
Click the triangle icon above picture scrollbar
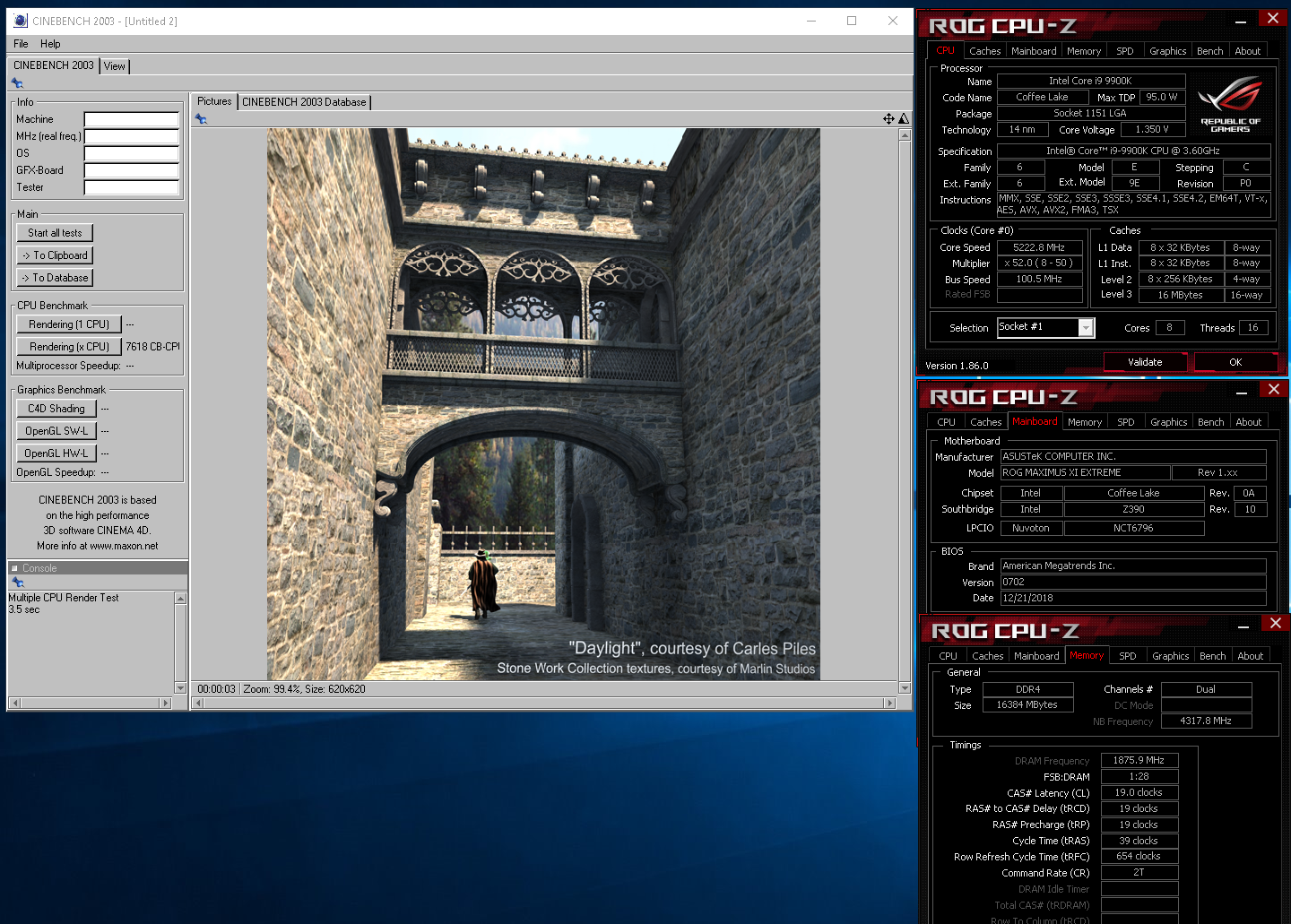pyautogui.click(x=904, y=118)
